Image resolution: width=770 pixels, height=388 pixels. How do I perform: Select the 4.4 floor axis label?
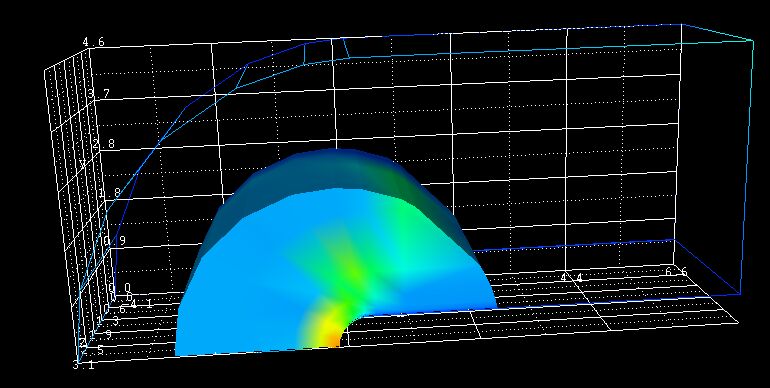tap(572, 278)
